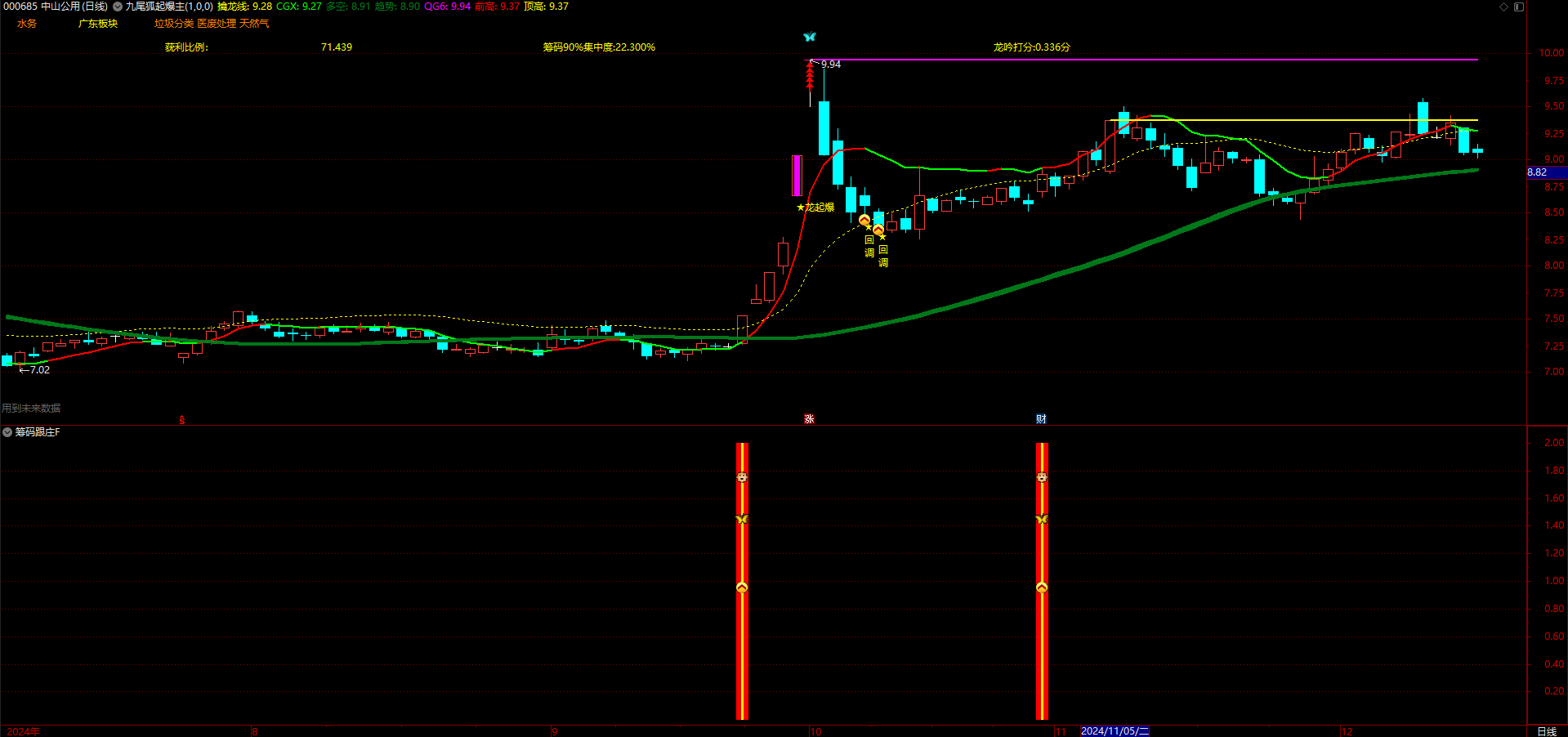Image resolution: width=1568 pixels, height=737 pixels.
Task: Click the 日线 period button at bottom right
Action: click(x=1547, y=731)
